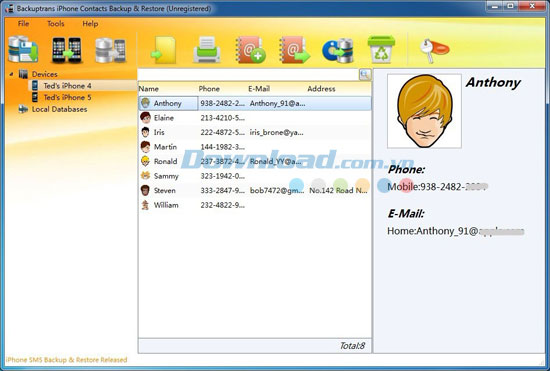Viewport: 550px width, 371px height.
Task: Click the Devices tree label
Action: coord(45,74)
